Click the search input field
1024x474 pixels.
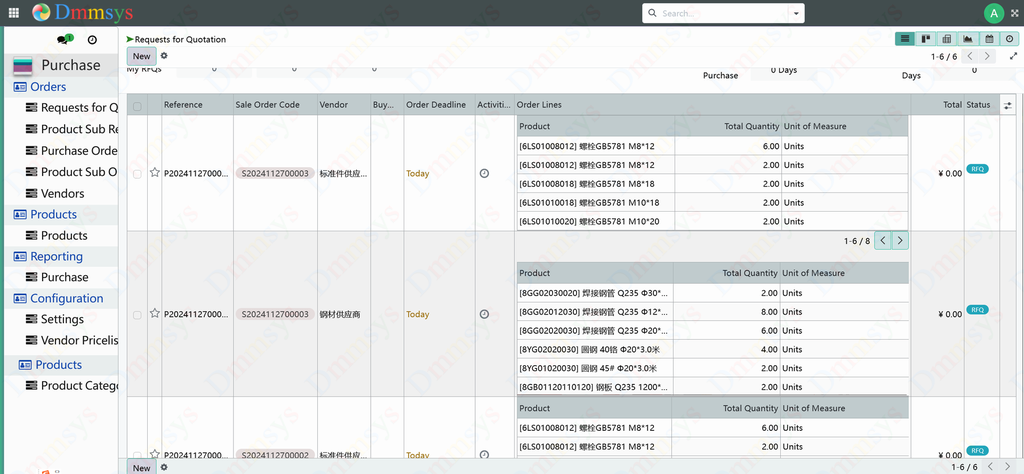(x=724, y=13)
